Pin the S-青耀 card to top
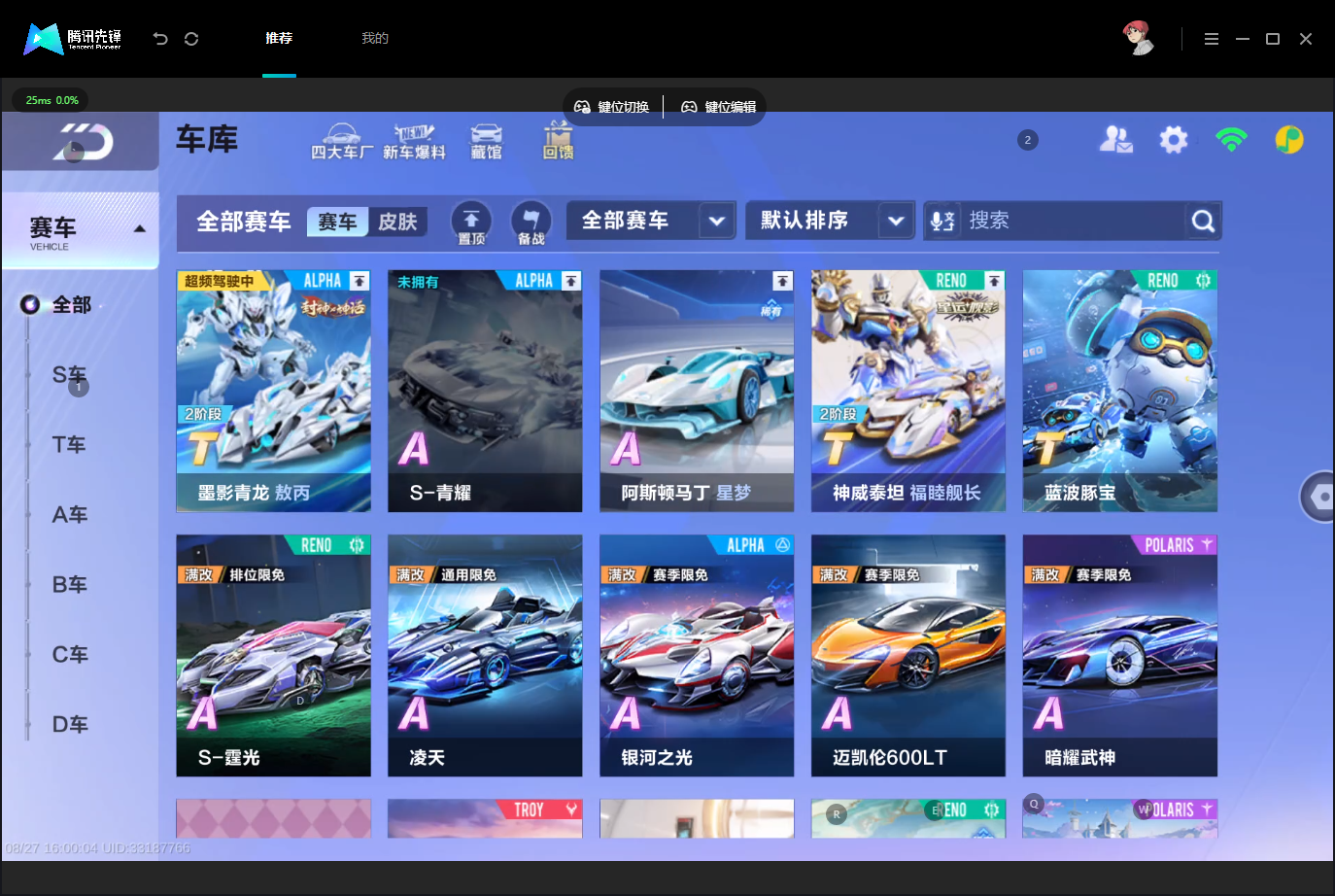Screen dimensions: 1335x896 coord(571,281)
